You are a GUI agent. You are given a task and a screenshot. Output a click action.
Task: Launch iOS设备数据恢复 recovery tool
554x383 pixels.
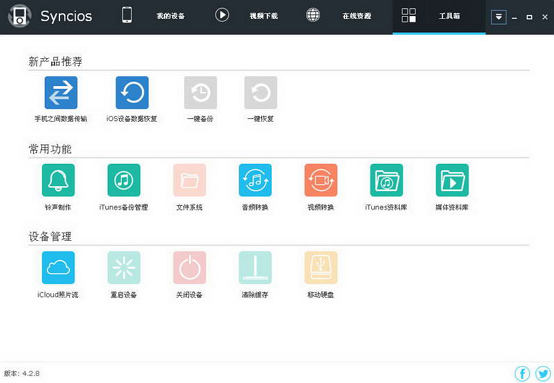point(132,93)
